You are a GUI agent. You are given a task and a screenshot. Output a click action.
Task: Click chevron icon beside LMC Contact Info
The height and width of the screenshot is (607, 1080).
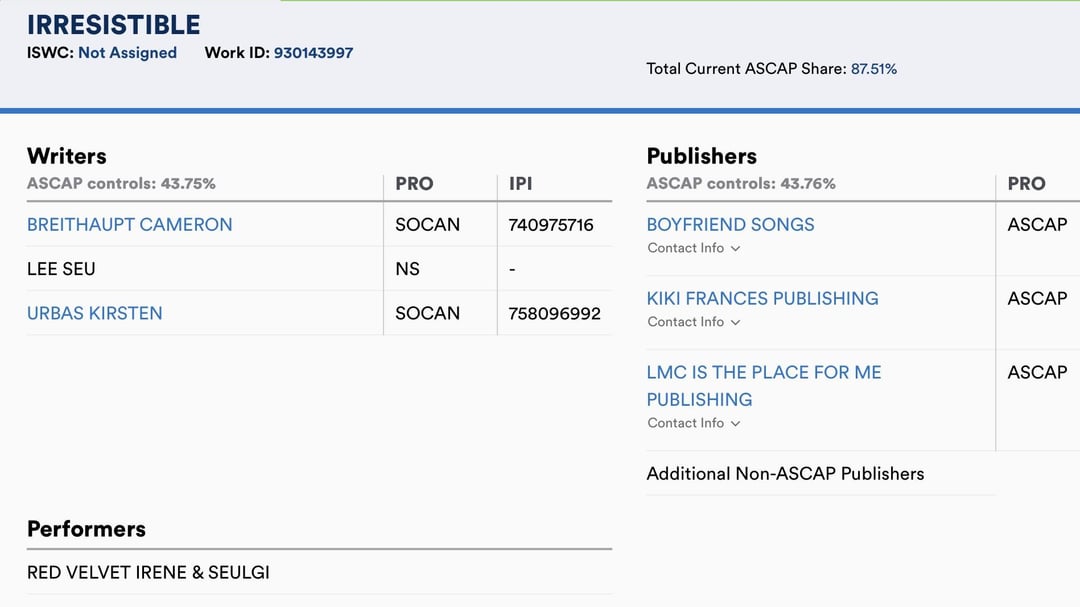point(736,424)
